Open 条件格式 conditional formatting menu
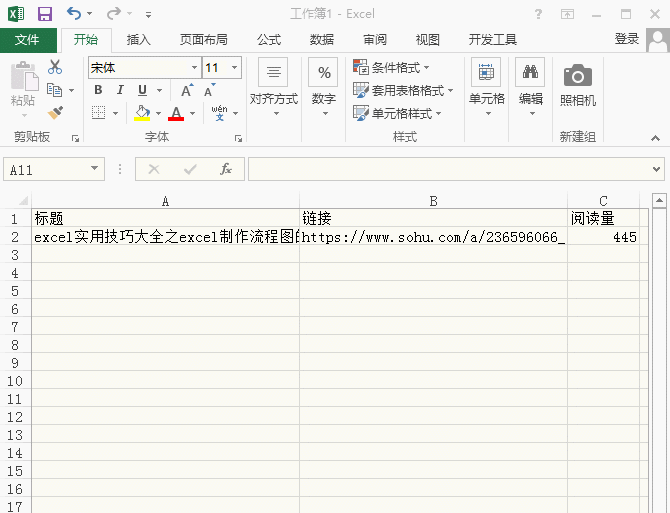Screen dimensions: 670x513 (391, 67)
